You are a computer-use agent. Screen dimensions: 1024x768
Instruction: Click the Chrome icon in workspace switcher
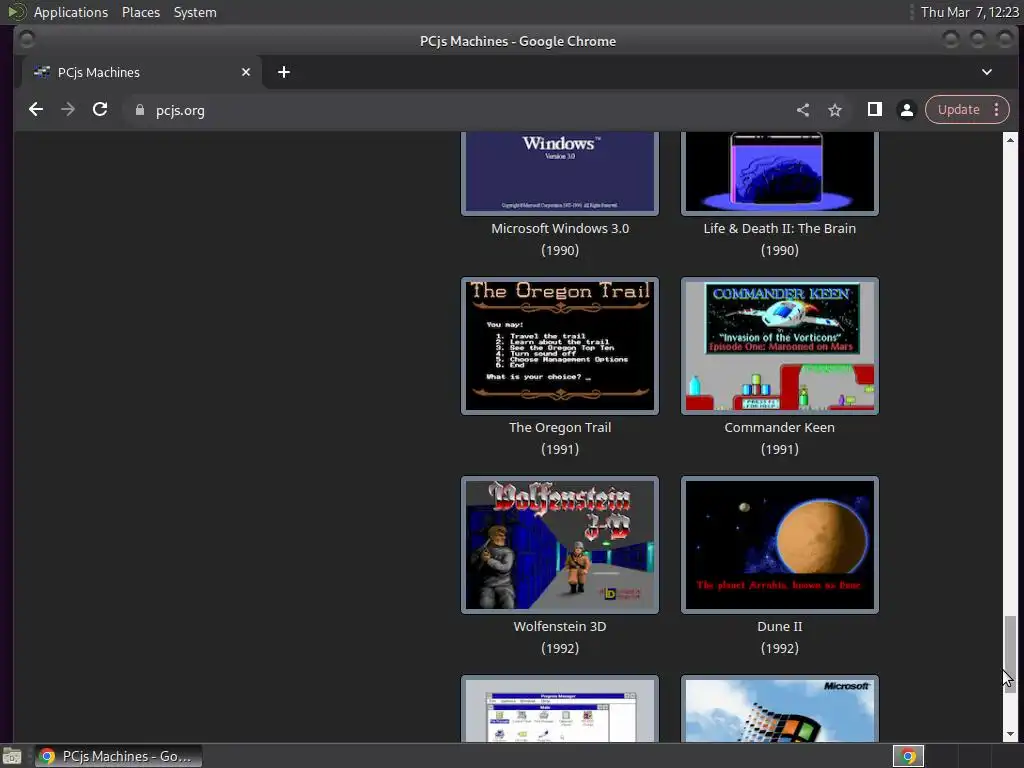(x=908, y=756)
